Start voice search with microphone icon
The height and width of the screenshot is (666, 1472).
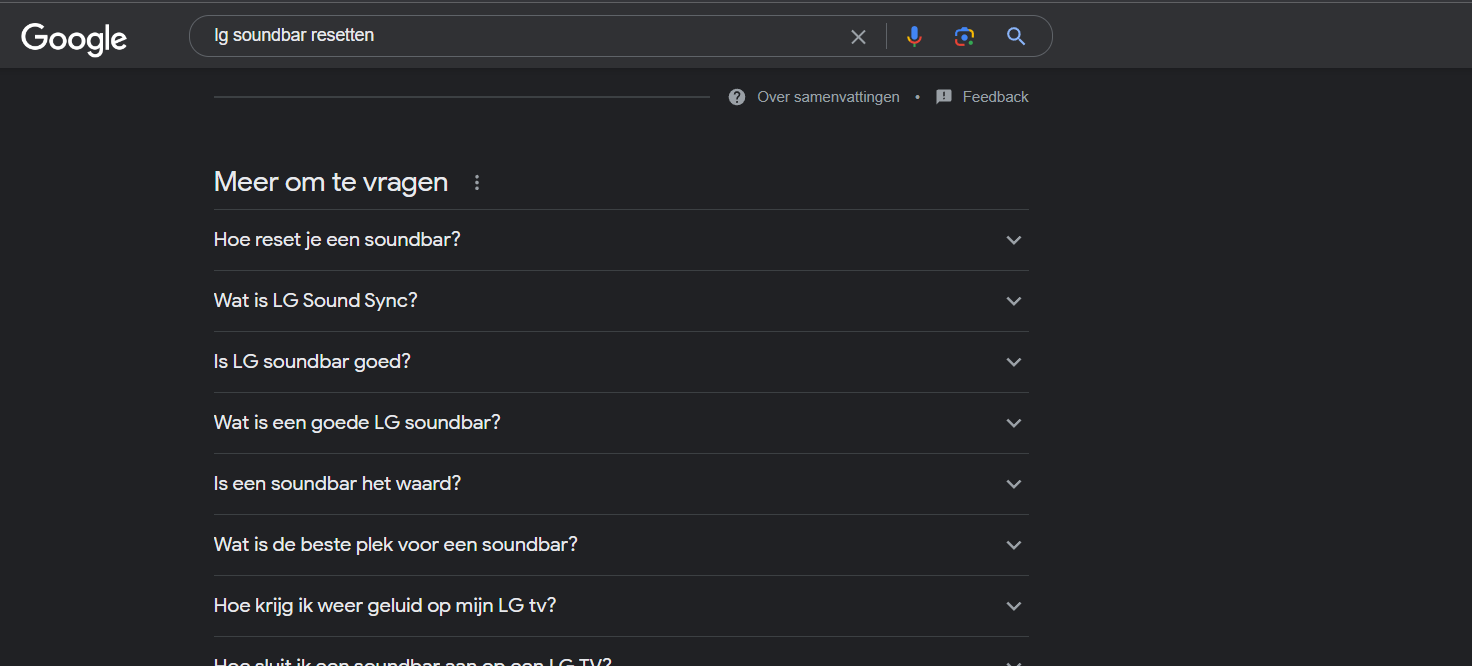(914, 37)
